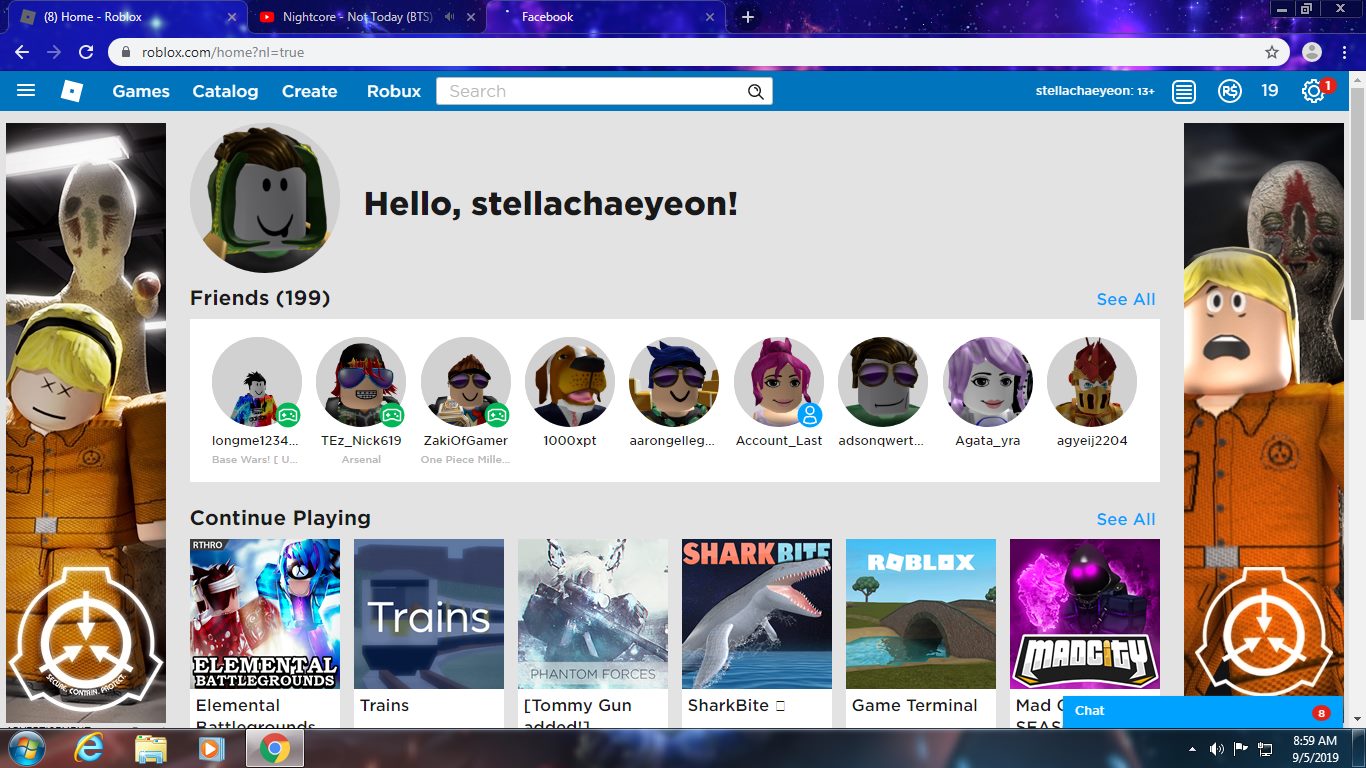Viewport: 1366px width, 768px height.
Task: Go to the Robux page
Action: point(394,91)
